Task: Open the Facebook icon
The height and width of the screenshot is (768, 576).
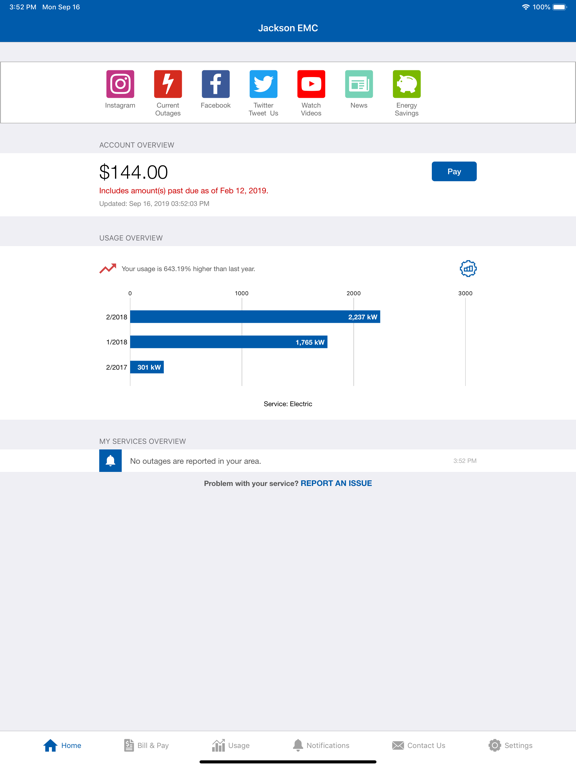Action: (216, 84)
